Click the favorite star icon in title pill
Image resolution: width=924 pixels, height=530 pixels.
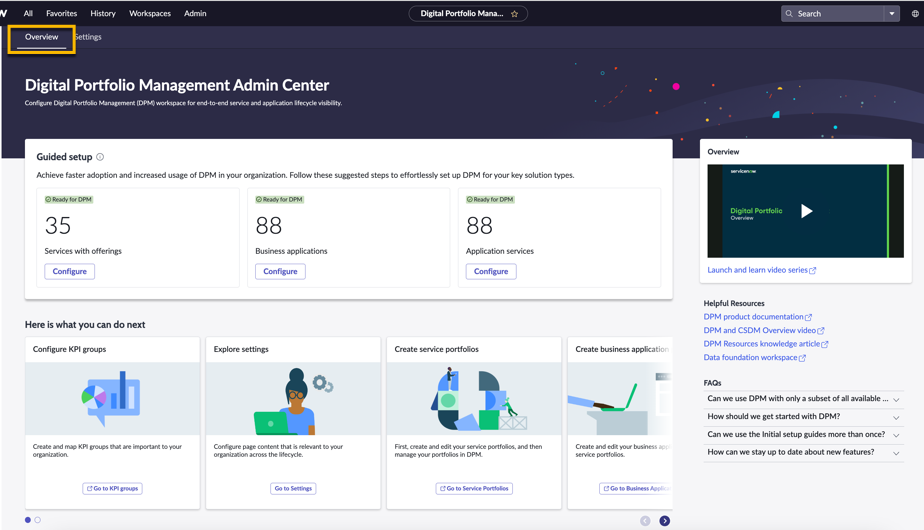(x=514, y=14)
